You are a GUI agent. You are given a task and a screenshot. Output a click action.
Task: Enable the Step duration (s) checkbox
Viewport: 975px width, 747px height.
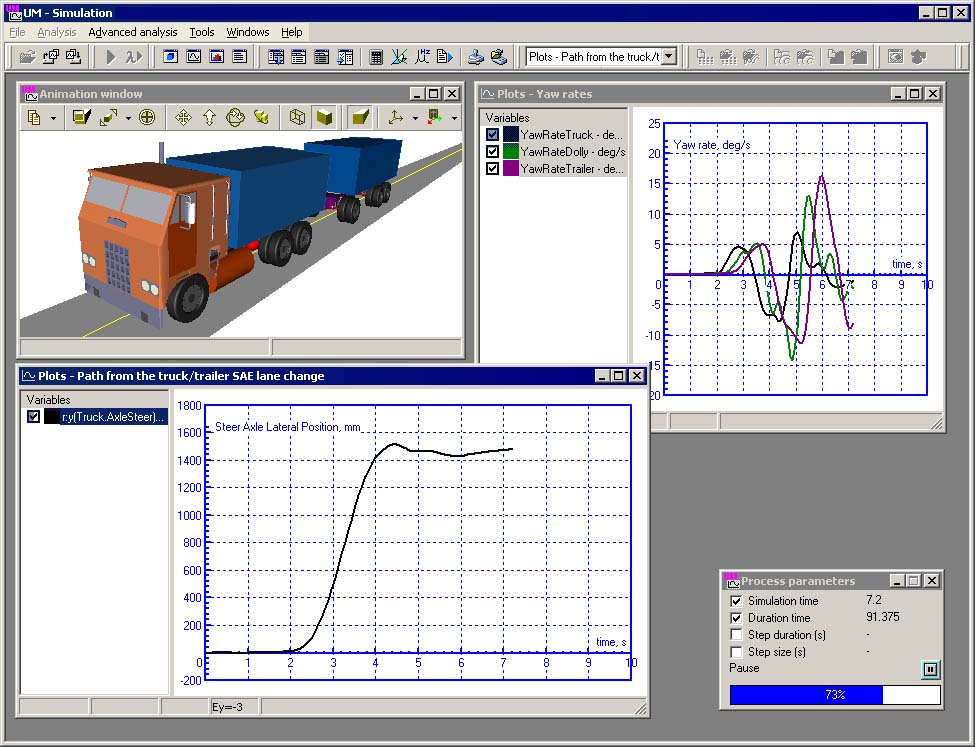click(737, 635)
